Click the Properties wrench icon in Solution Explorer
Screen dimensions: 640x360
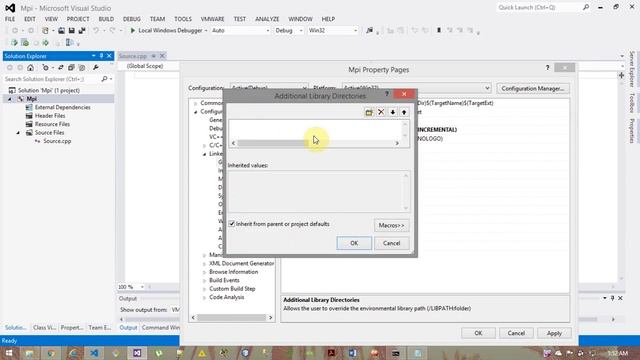click(96, 67)
